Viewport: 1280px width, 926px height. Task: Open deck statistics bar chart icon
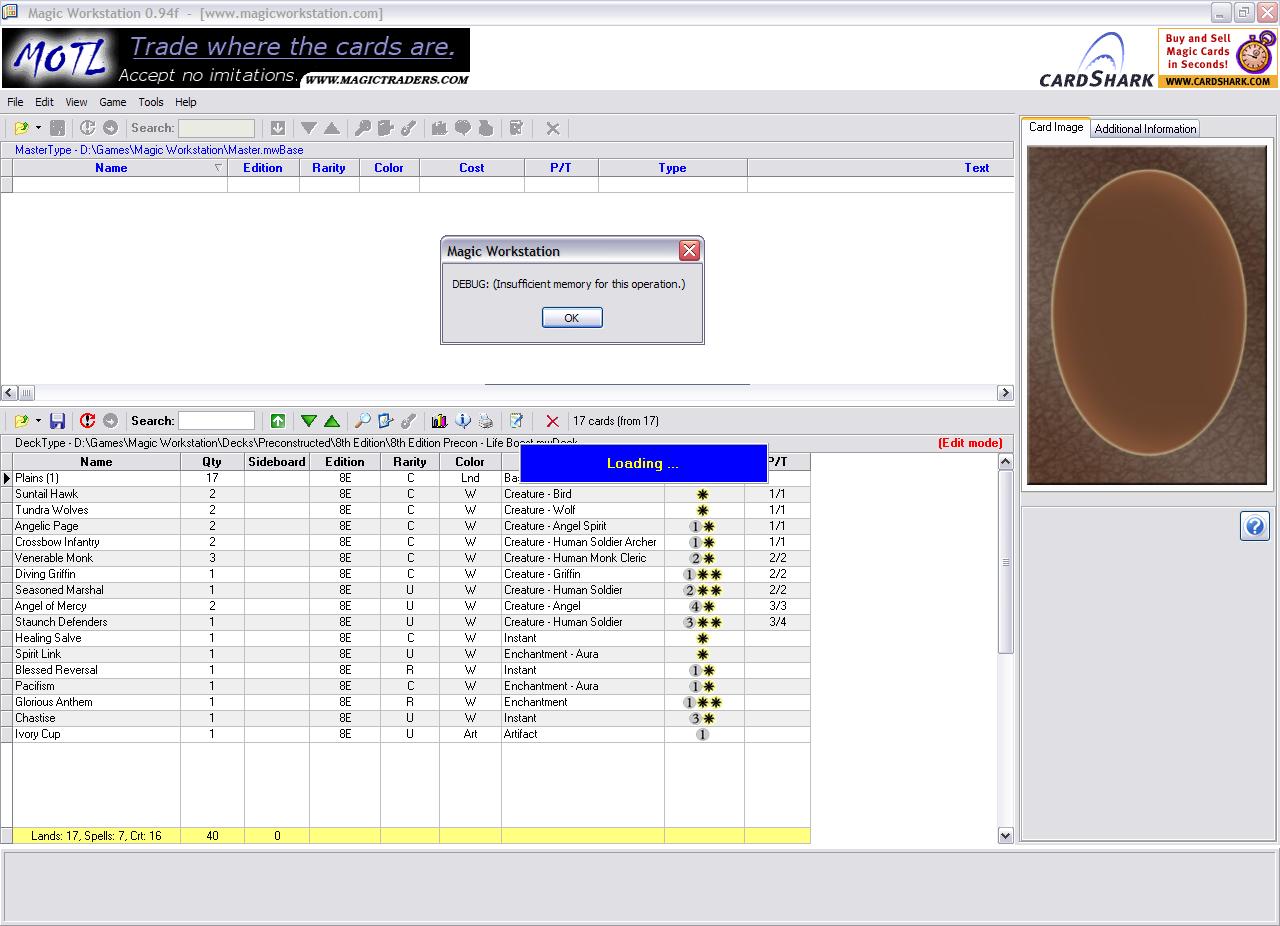click(x=439, y=421)
